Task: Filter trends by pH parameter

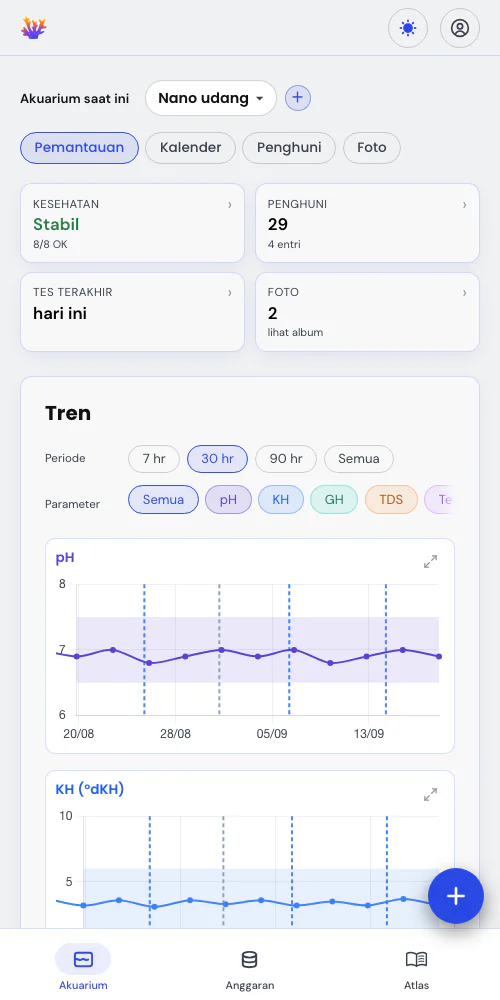Action: (228, 499)
